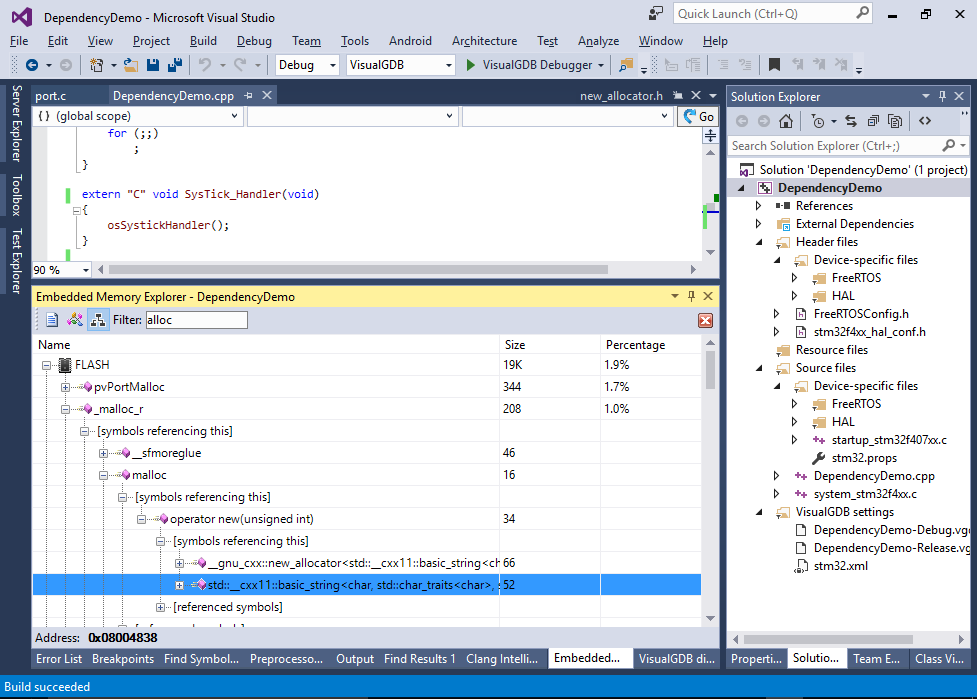Switch to the Breakpoints tab
Image resolution: width=977 pixels, height=699 pixels.
[x=123, y=659]
